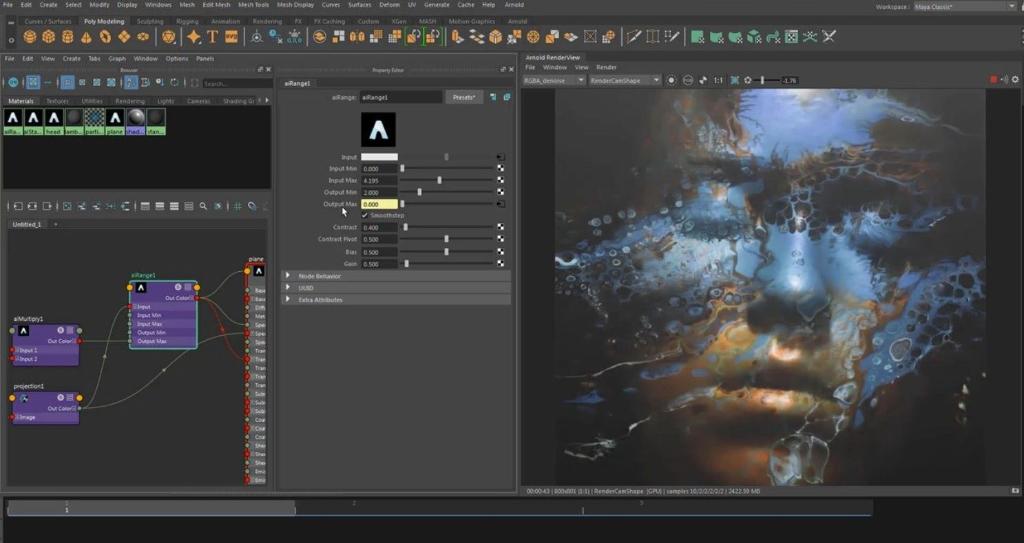
Task: Expand the Node Behavior section
Action: (x=396, y=276)
